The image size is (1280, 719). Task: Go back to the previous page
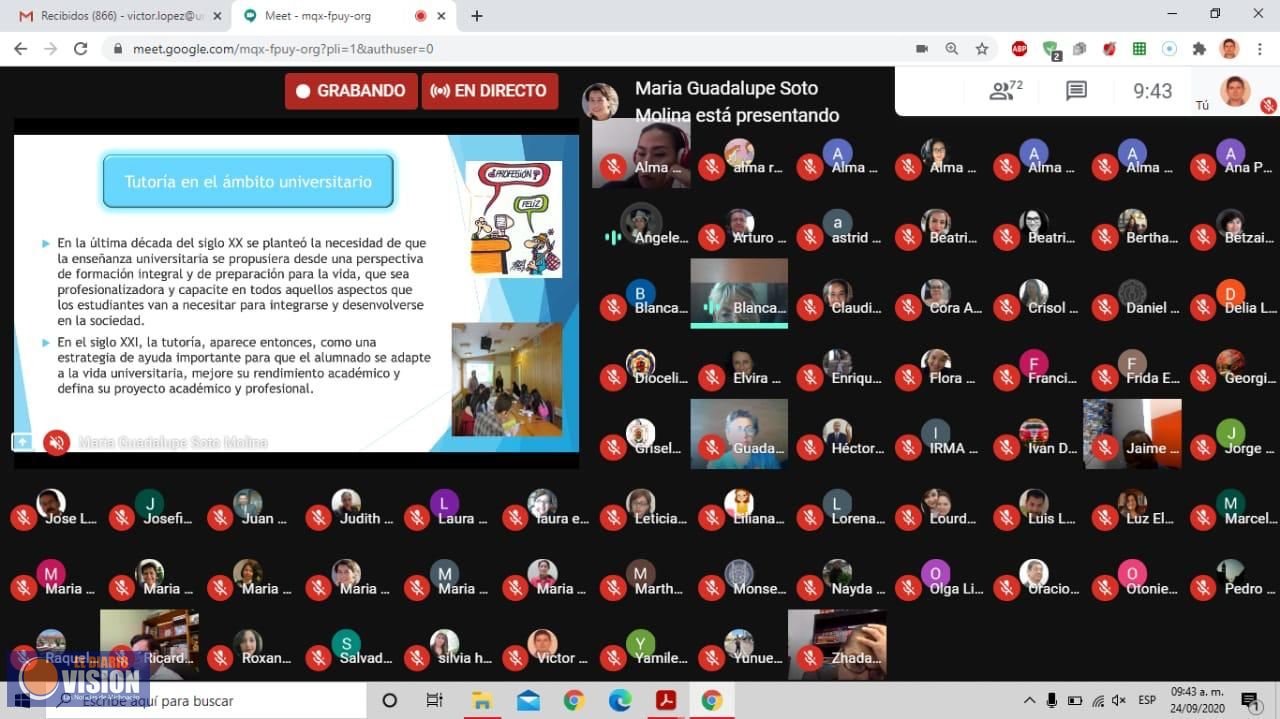[x=20, y=48]
